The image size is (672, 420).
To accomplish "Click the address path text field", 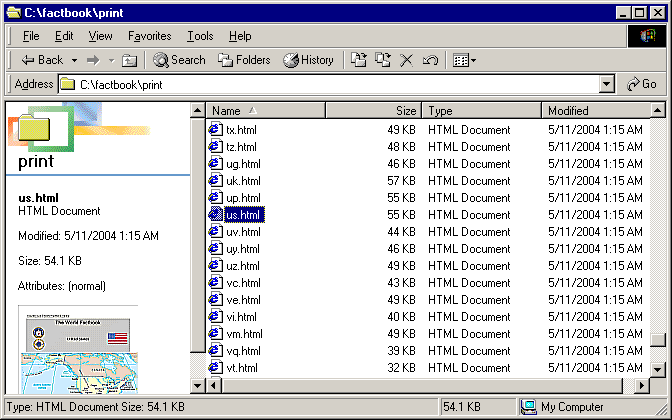I will pyautogui.click(x=330, y=85).
